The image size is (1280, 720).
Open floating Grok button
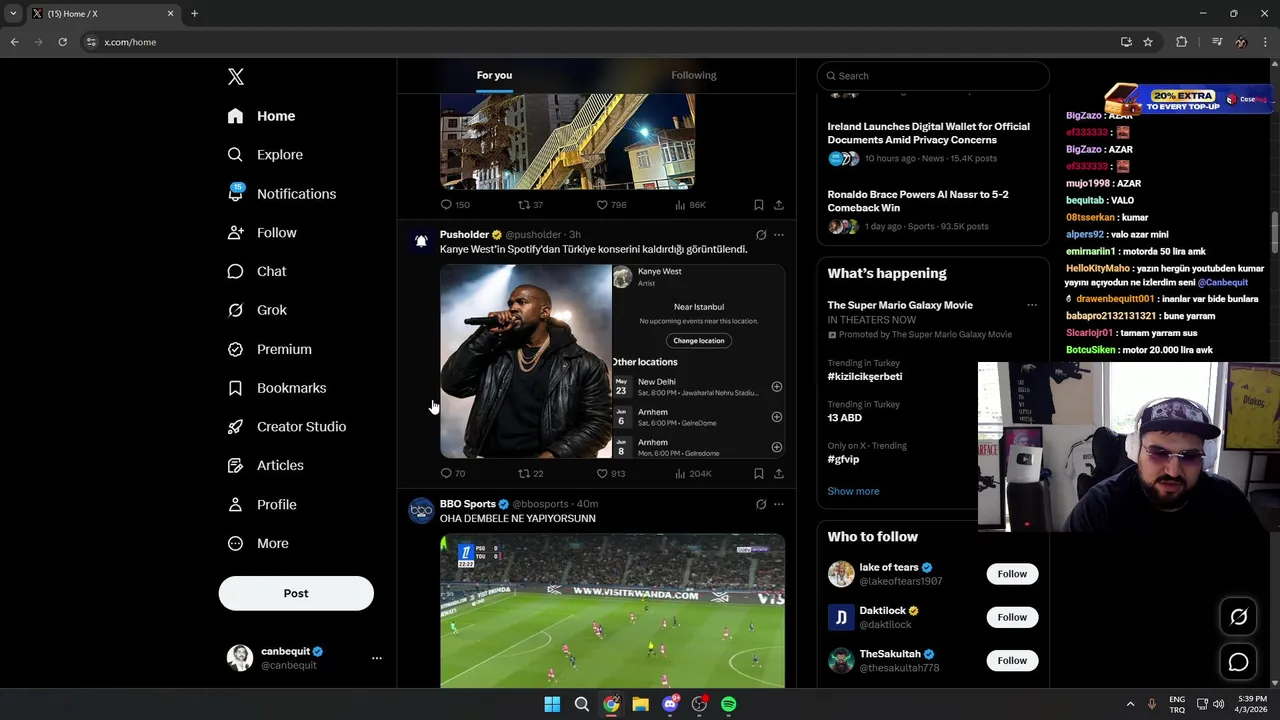1238,617
